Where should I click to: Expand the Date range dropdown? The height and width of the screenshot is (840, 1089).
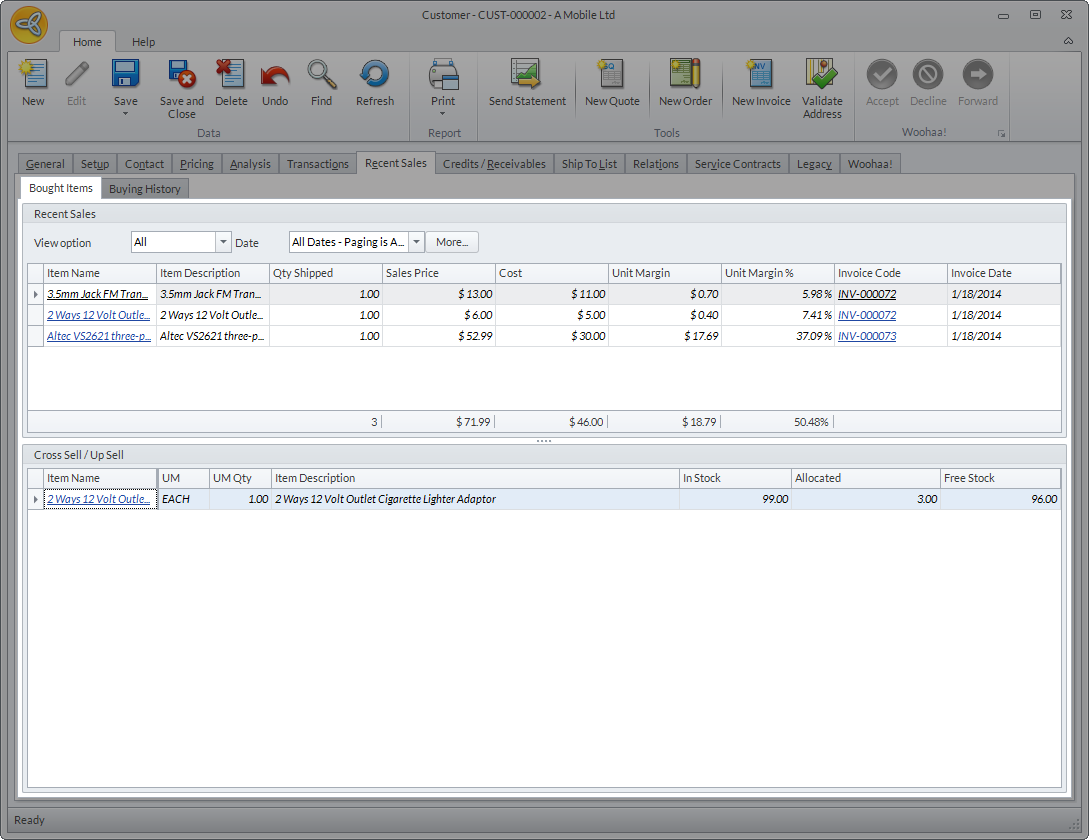click(416, 242)
